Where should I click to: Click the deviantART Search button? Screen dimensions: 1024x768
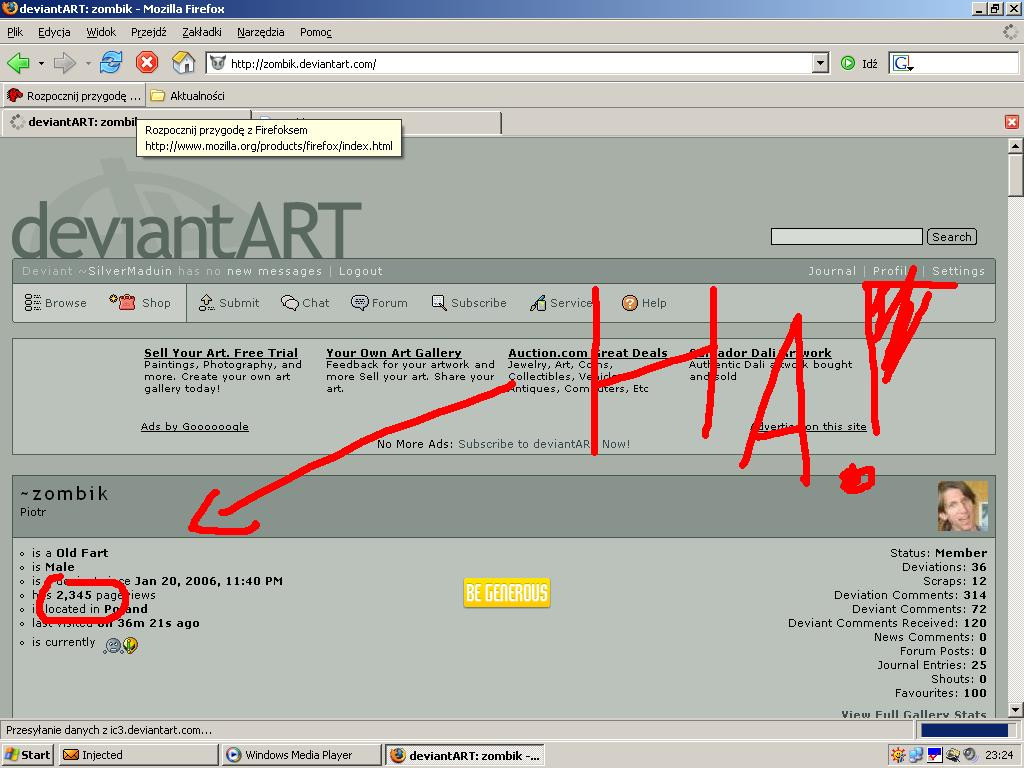[952, 237]
